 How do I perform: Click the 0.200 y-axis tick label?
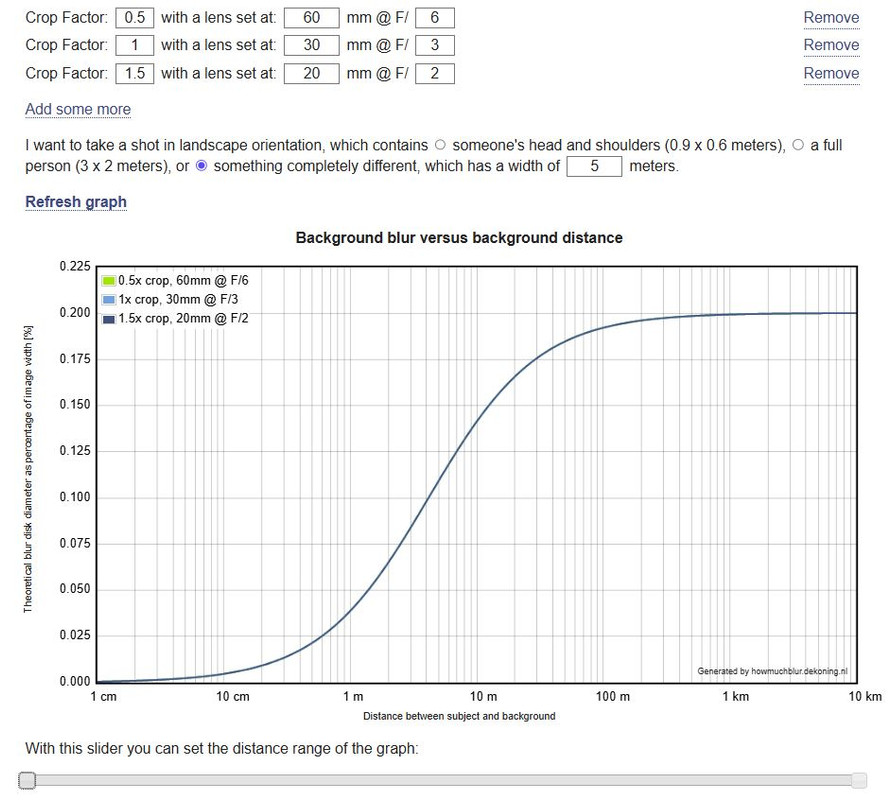click(x=75, y=312)
